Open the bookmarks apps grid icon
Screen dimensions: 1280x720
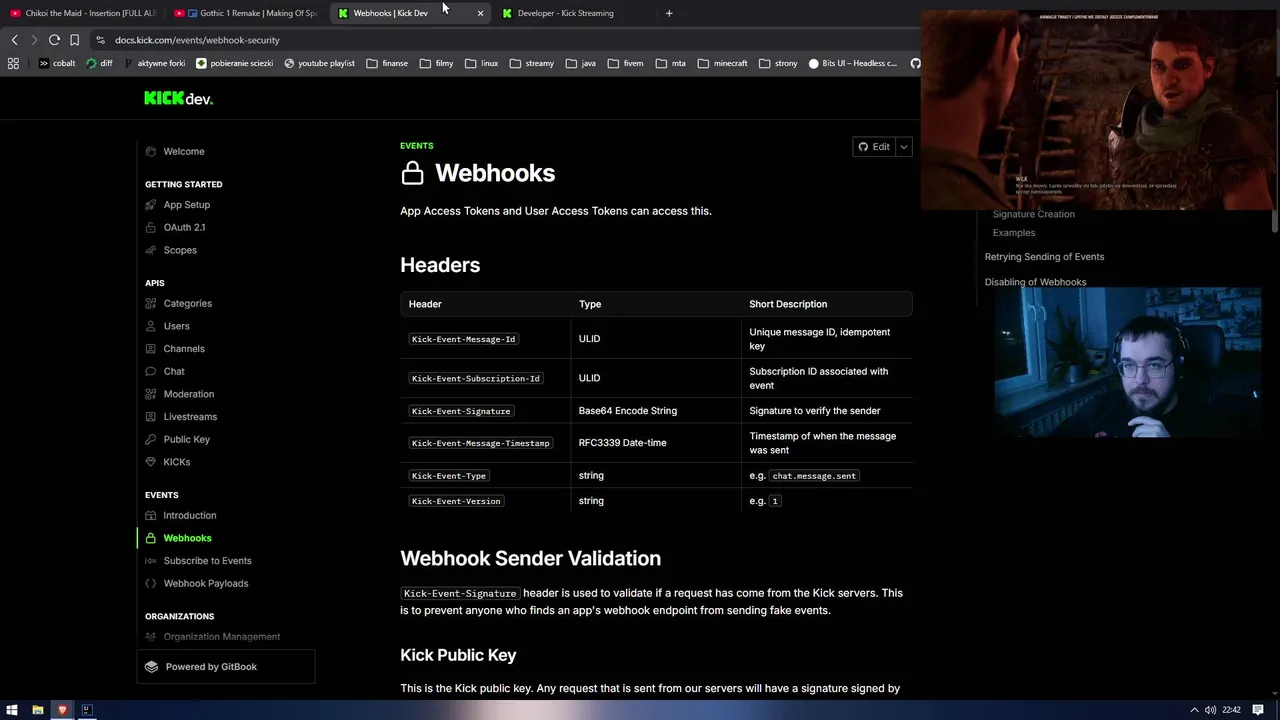click(13, 63)
